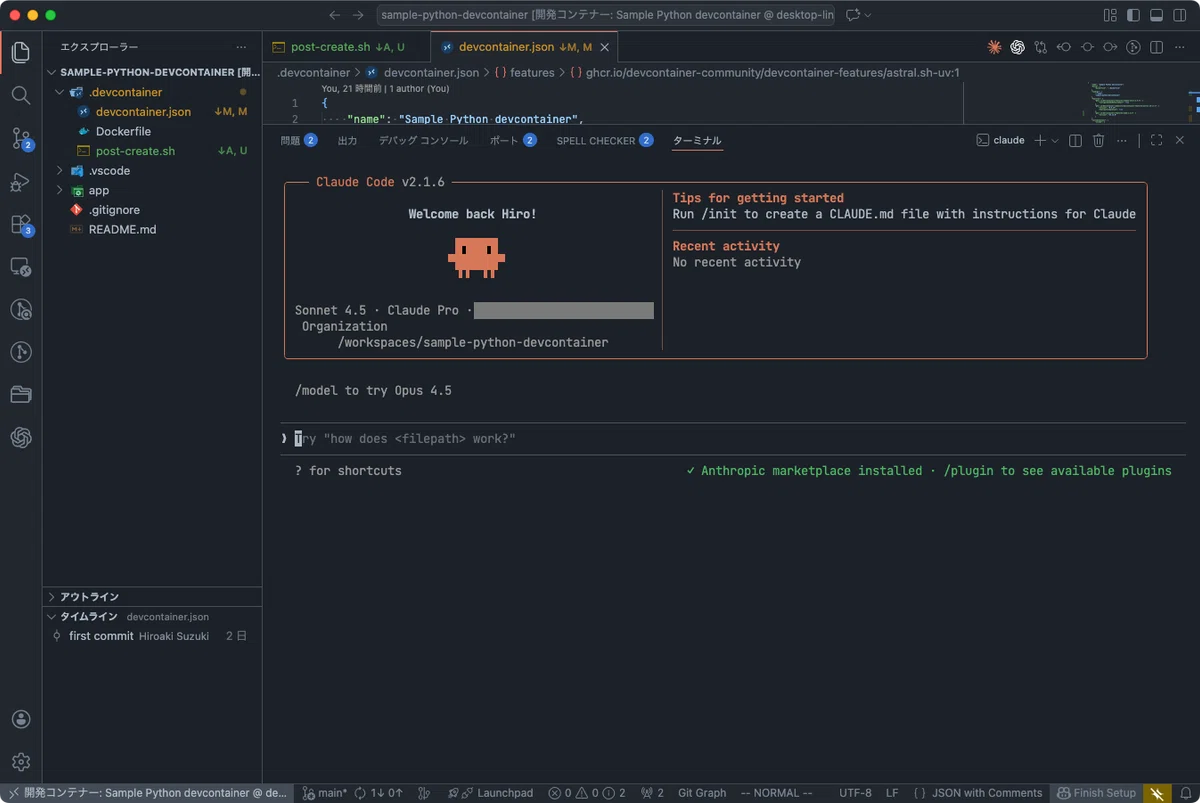
Task: Toggle secondary side bar visibility
Action: tap(1179, 15)
